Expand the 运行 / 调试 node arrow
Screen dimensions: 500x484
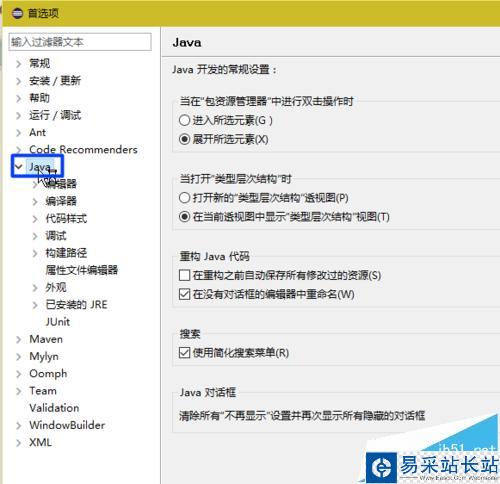pyautogui.click(x=19, y=115)
